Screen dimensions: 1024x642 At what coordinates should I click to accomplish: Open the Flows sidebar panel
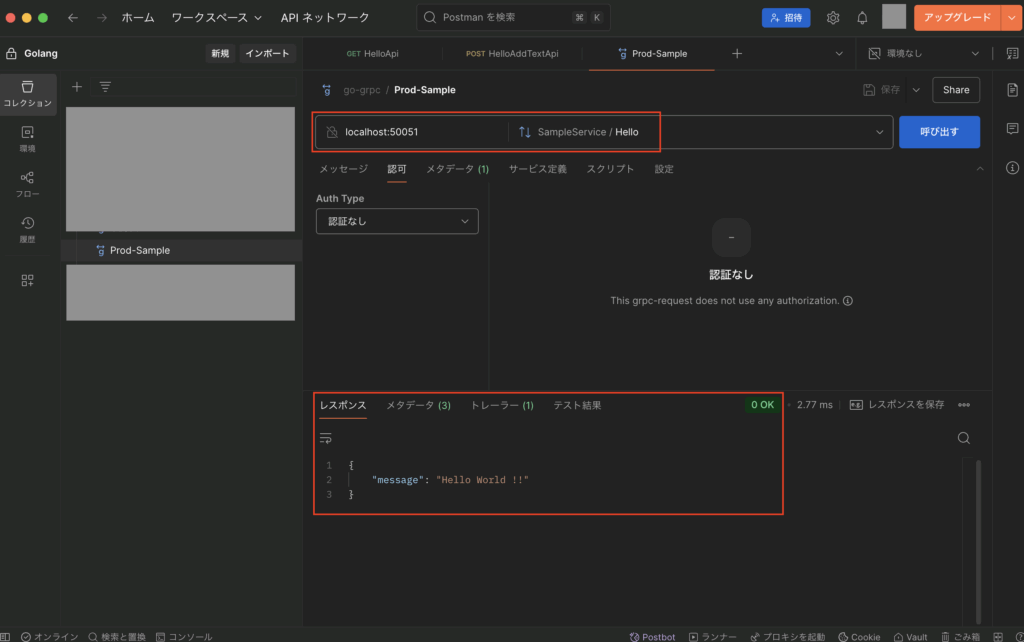tap(27, 185)
